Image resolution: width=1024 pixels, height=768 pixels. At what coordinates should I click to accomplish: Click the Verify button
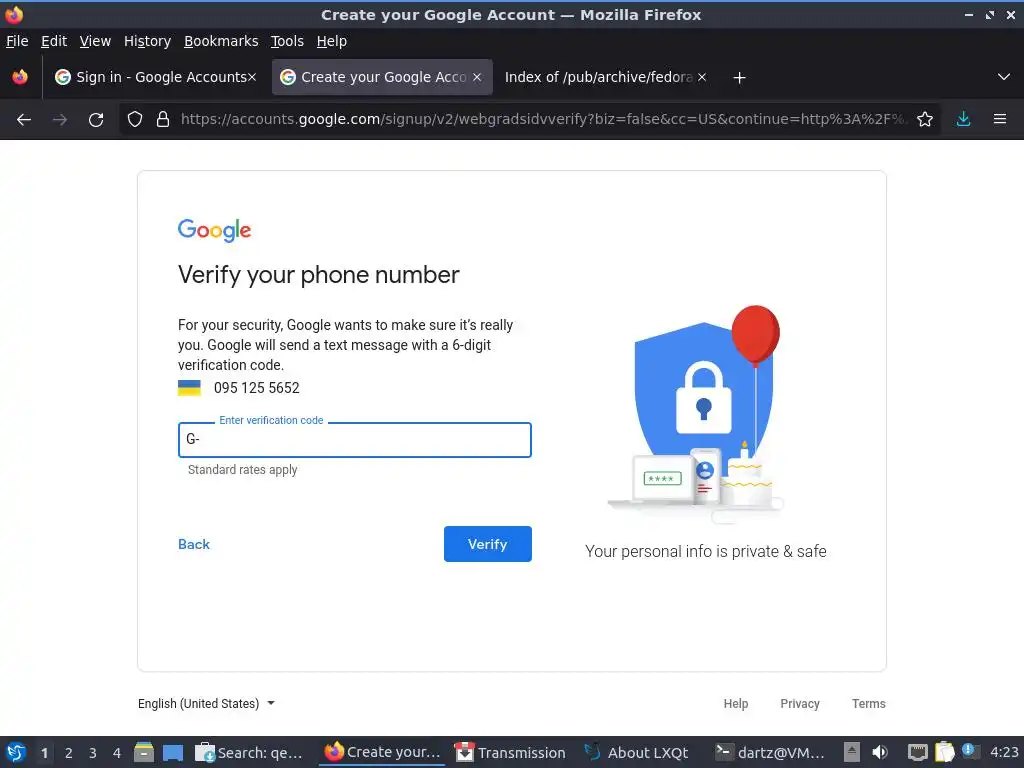tap(487, 544)
